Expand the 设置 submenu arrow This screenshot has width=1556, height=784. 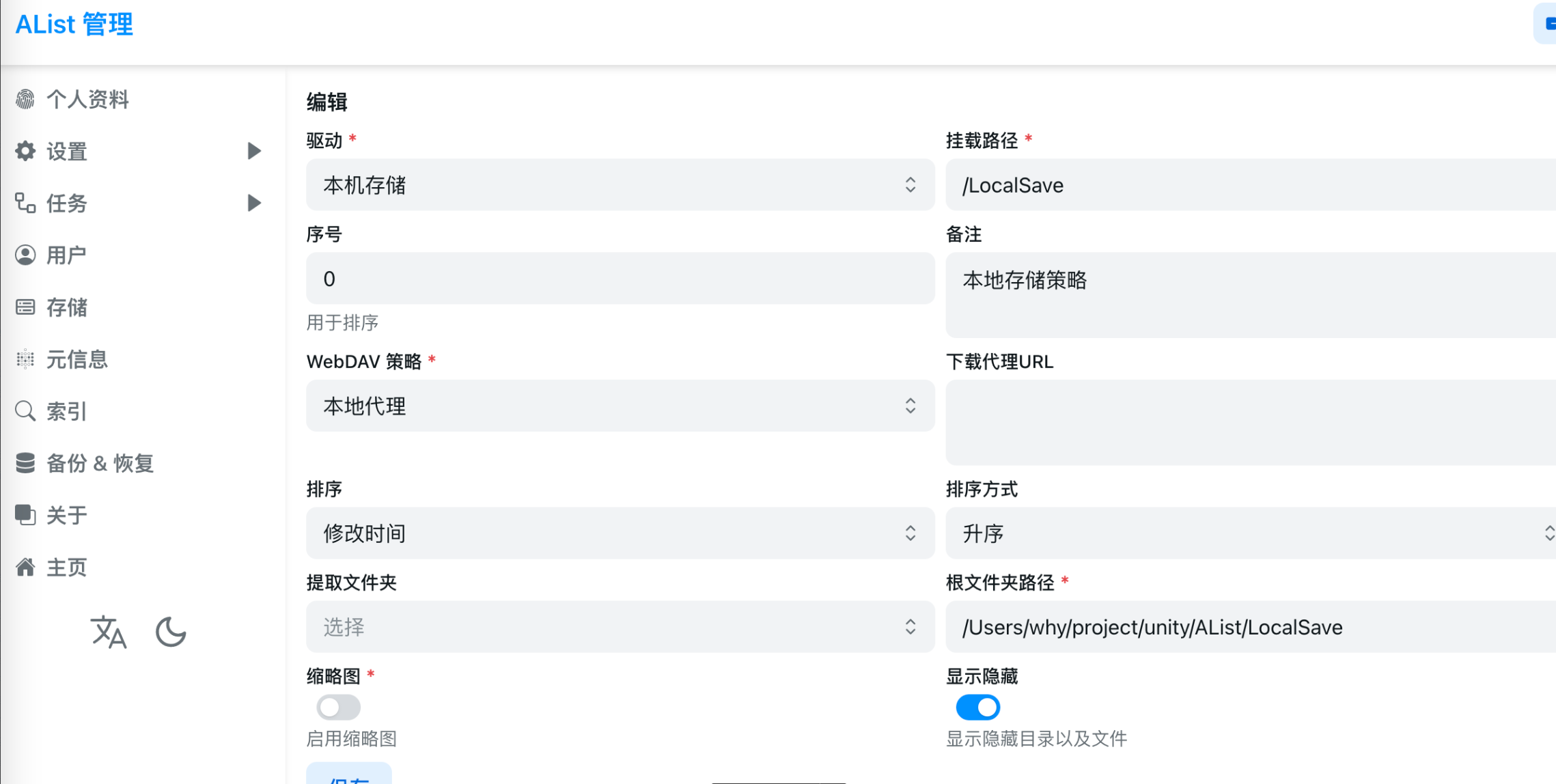click(x=254, y=151)
